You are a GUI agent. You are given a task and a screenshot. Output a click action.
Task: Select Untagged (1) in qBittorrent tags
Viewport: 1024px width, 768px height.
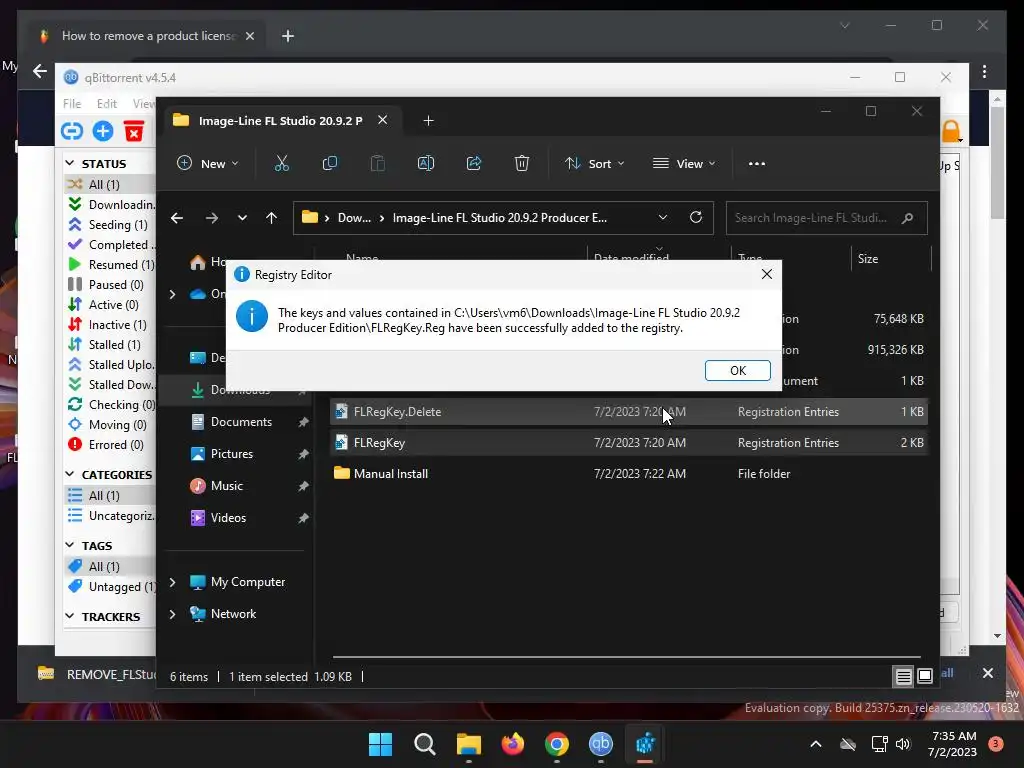(x=111, y=586)
